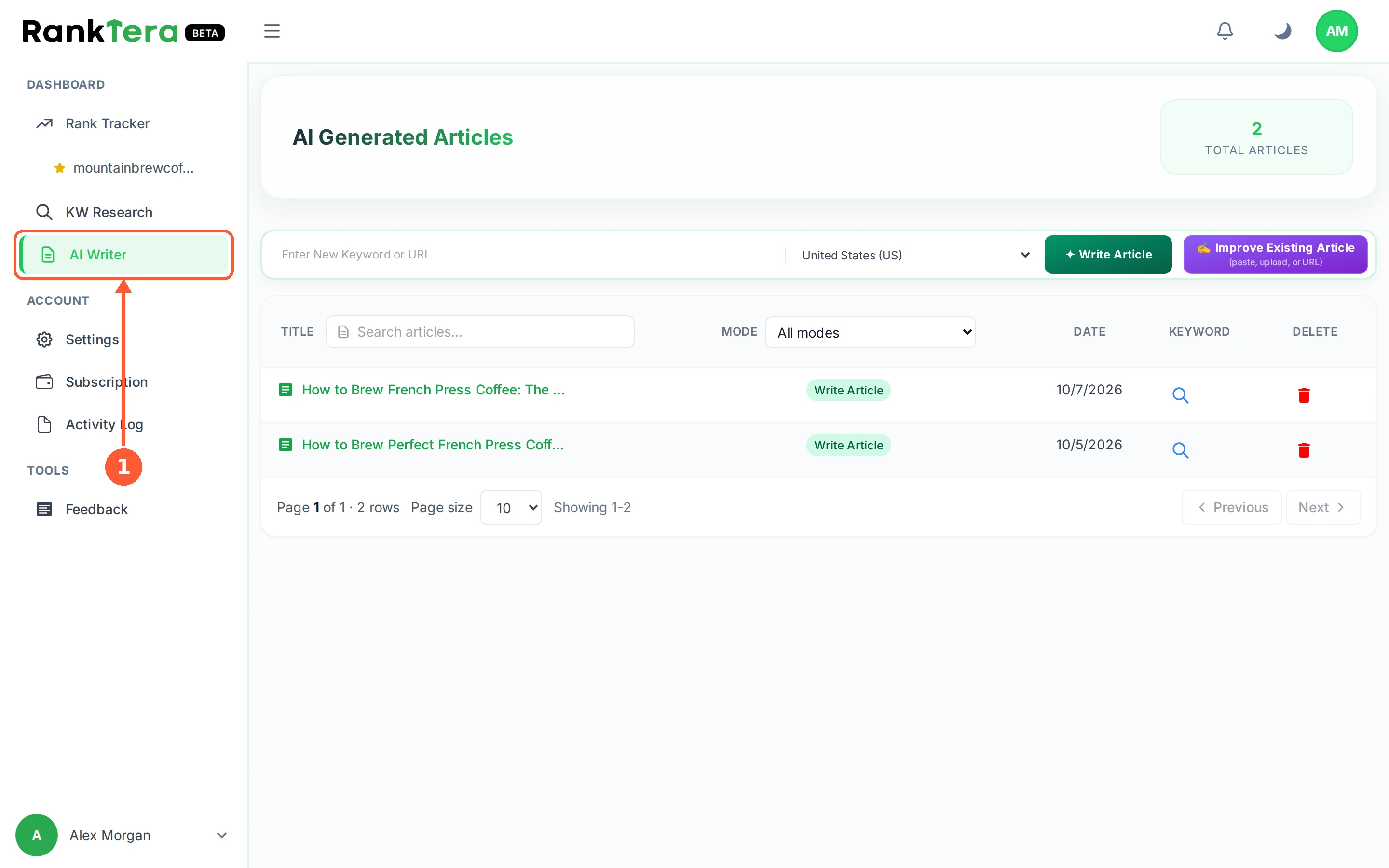Click the Total Articles counter card
The image size is (1389, 868).
[1256, 137]
